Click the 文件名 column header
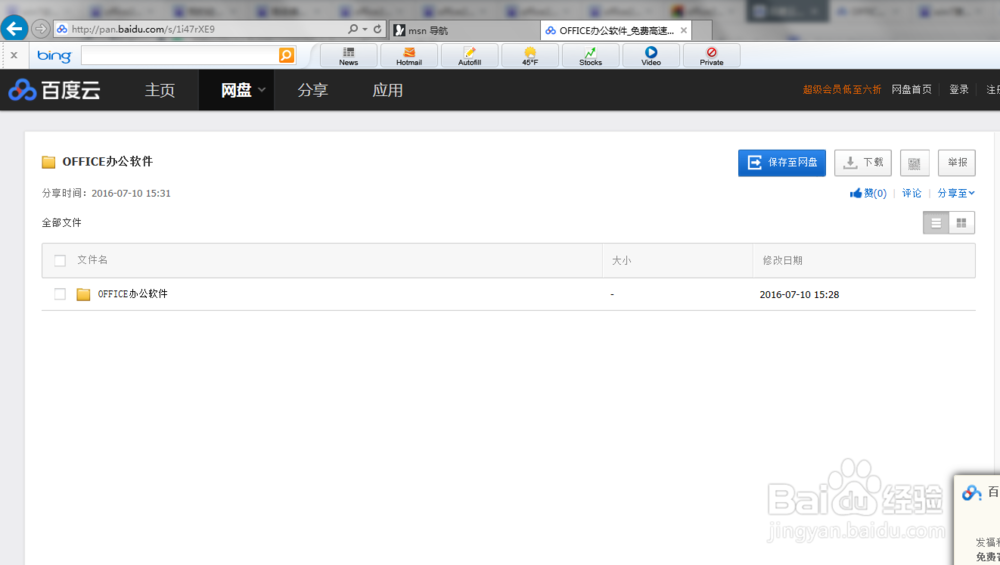1000x565 pixels. coord(92,260)
